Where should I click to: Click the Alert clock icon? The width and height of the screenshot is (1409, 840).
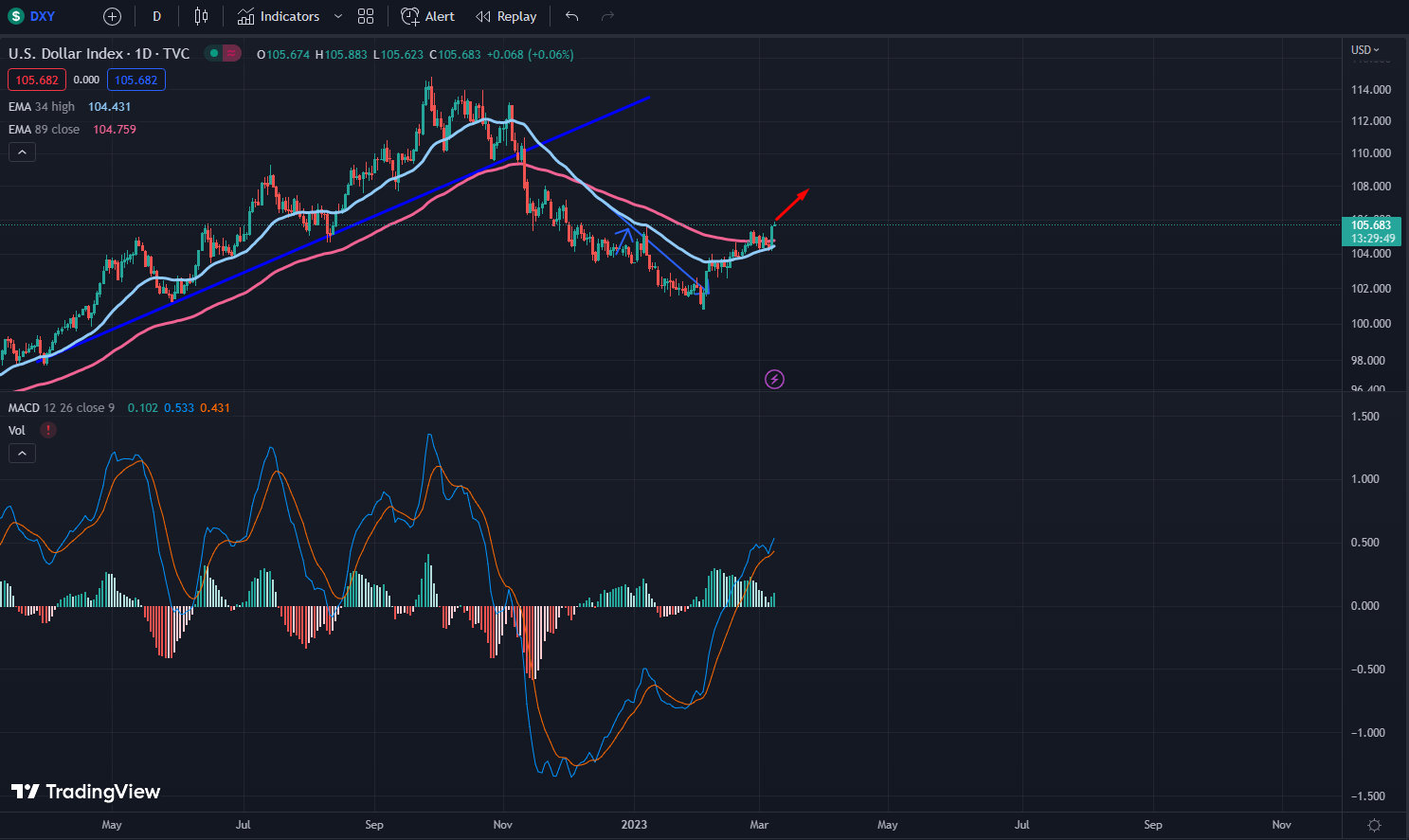pos(409,15)
